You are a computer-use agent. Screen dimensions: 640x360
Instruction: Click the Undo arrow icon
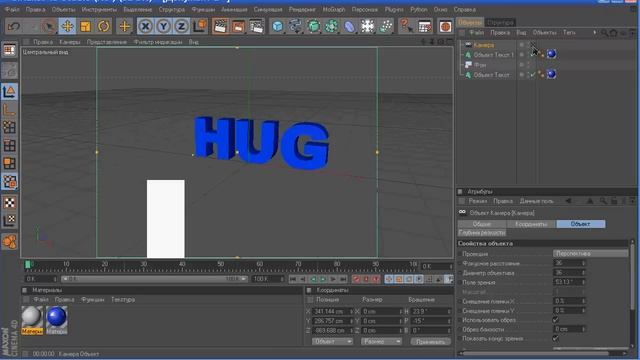pos(13,27)
